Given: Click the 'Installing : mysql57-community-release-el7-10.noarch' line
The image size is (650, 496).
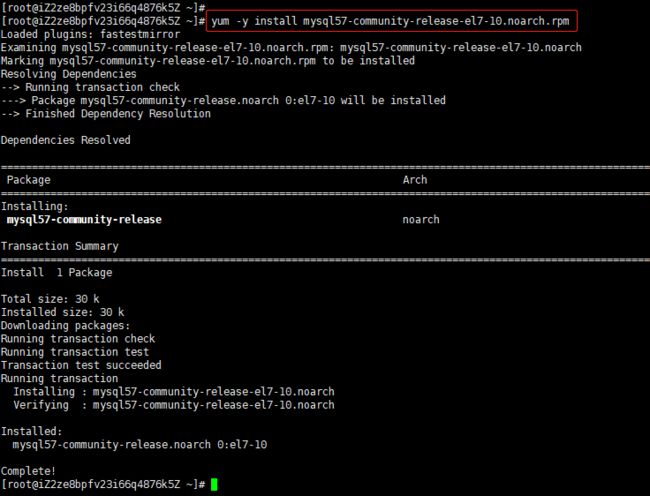Looking at the screenshot, I should (x=174, y=392).
